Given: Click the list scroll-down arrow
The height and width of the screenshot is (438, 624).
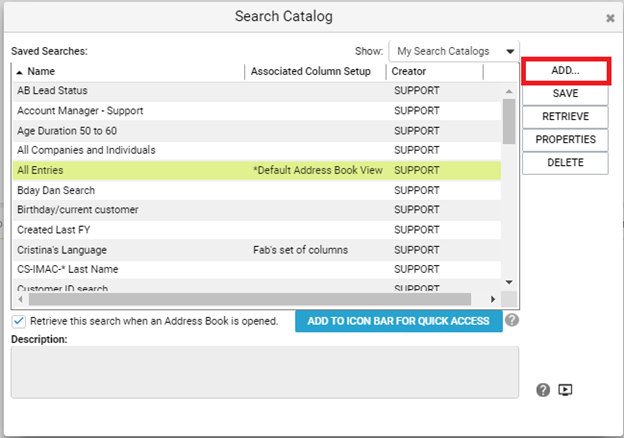Looking at the screenshot, I should click(x=509, y=282).
